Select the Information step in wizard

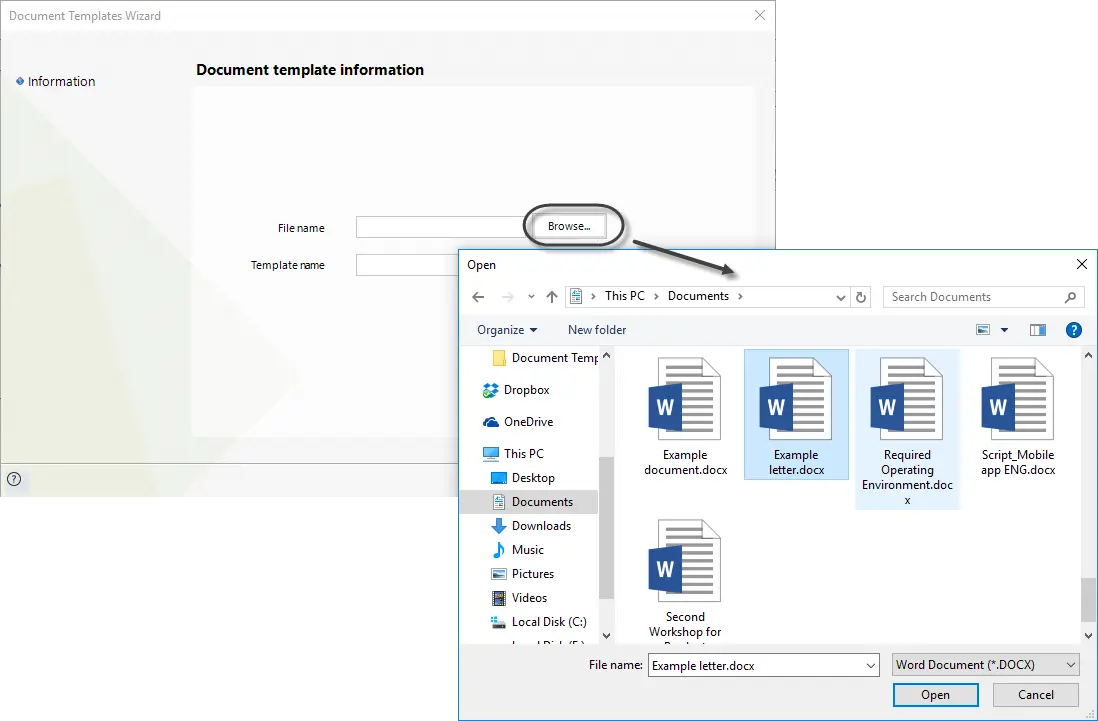pyautogui.click(x=55, y=81)
